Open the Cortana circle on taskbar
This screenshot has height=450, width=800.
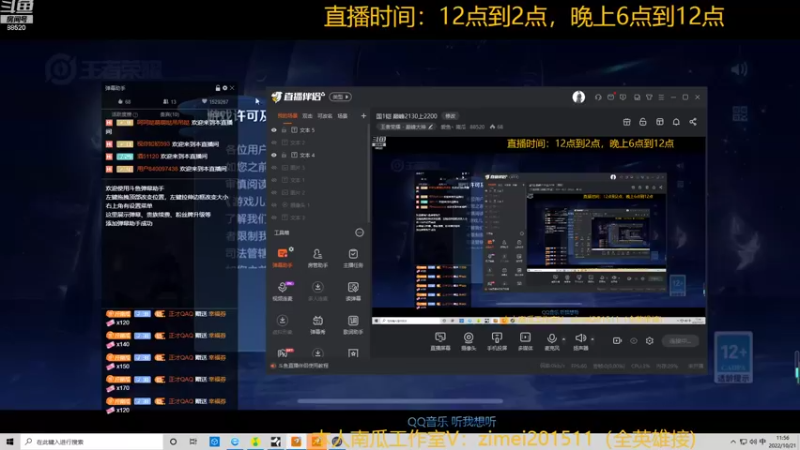[x=173, y=442]
